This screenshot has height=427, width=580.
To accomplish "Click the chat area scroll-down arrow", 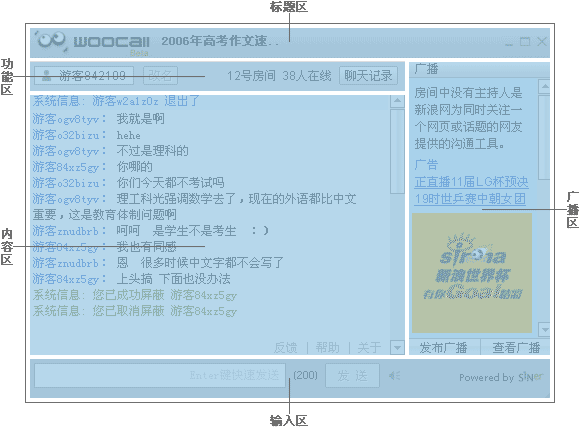I will pyautogui.click(x=397, y=347).
